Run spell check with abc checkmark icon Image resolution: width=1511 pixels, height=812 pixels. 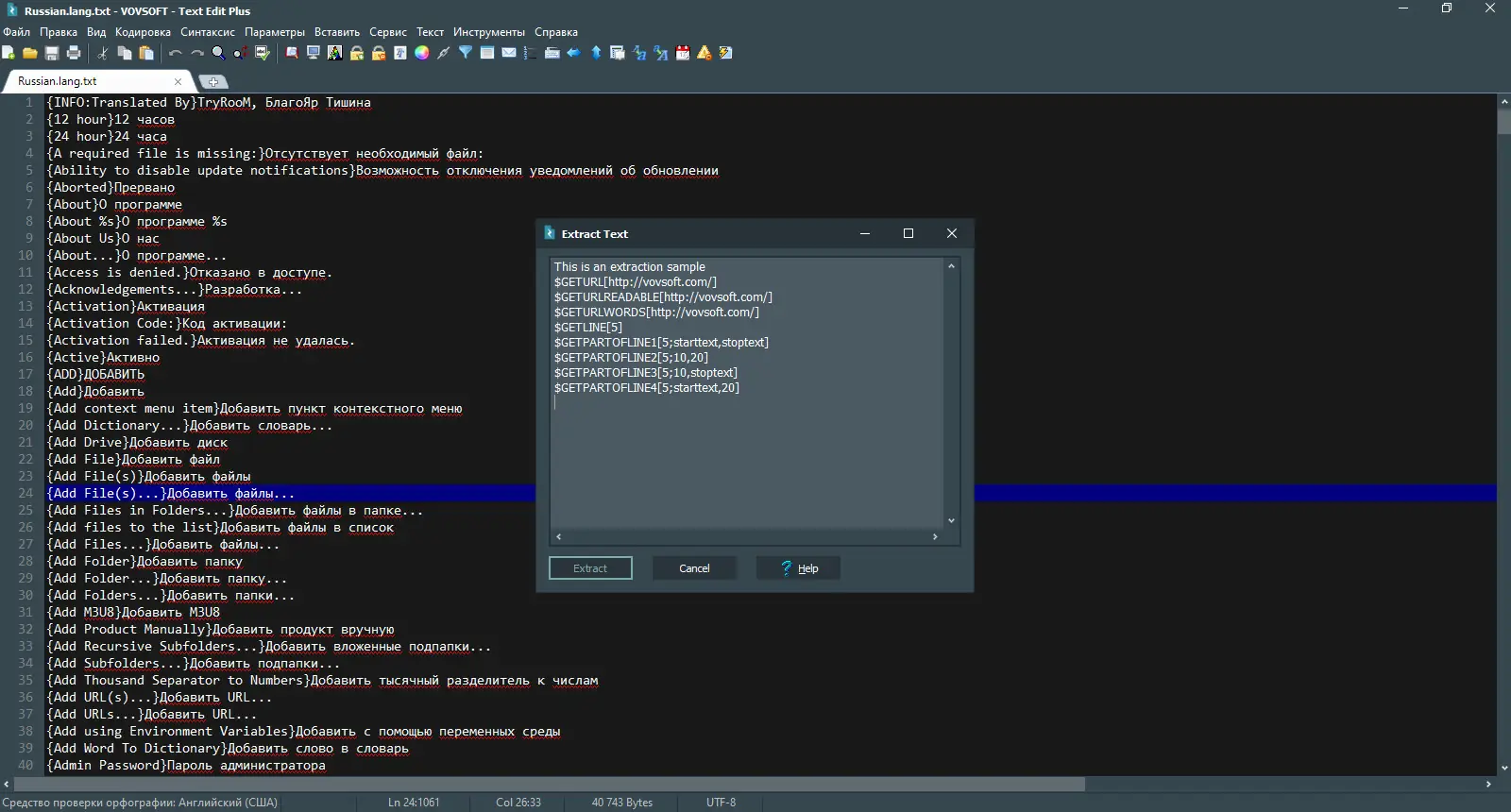pyautogui.click(x=263, y=53)
